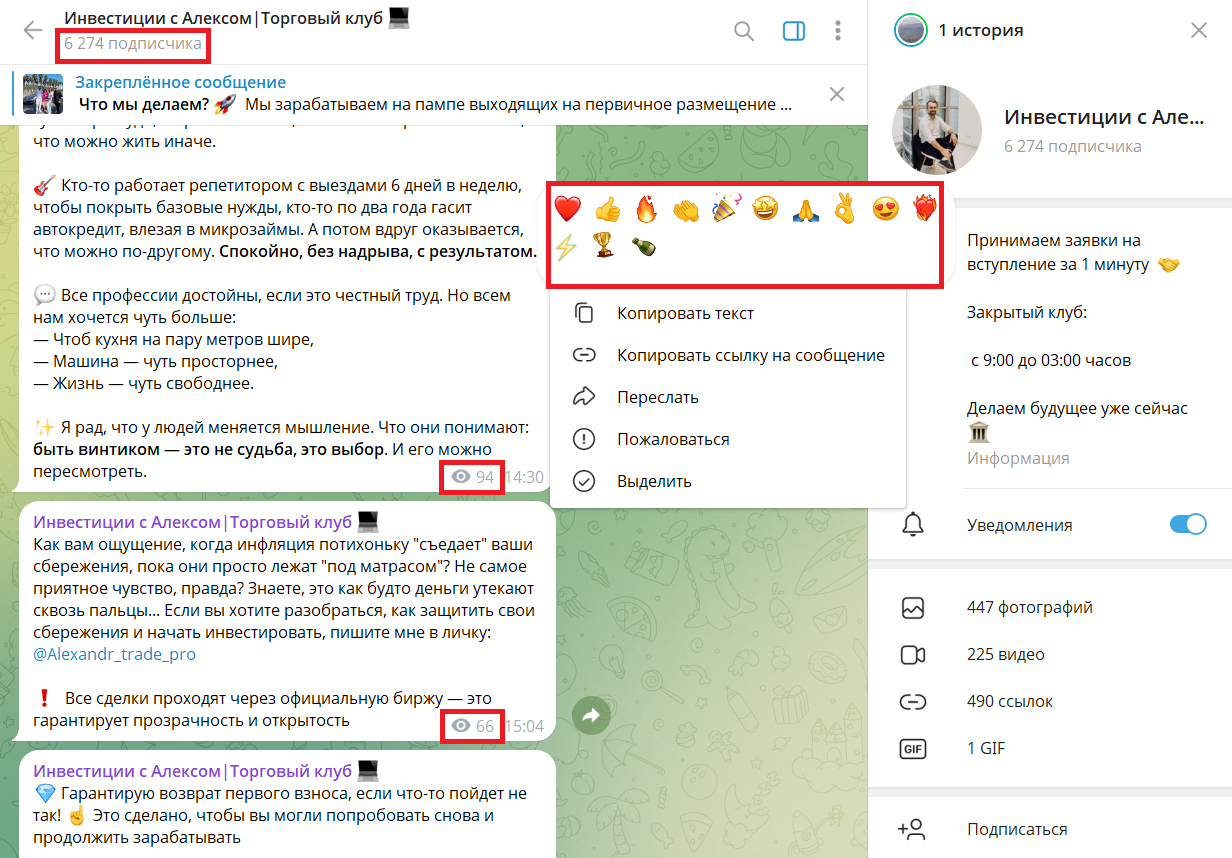React with the lightning bolt emoji

click(566, 247)
